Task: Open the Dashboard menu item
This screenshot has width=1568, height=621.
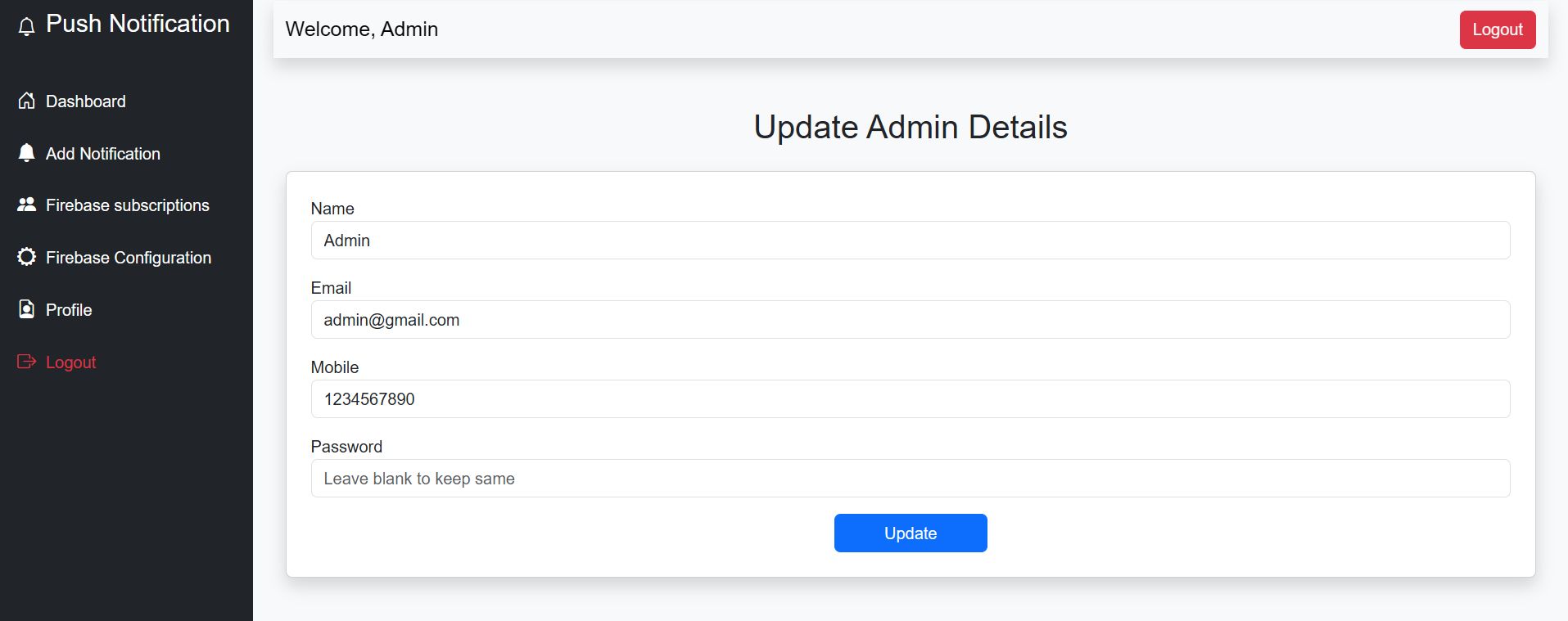Action: tap(85, 101)
